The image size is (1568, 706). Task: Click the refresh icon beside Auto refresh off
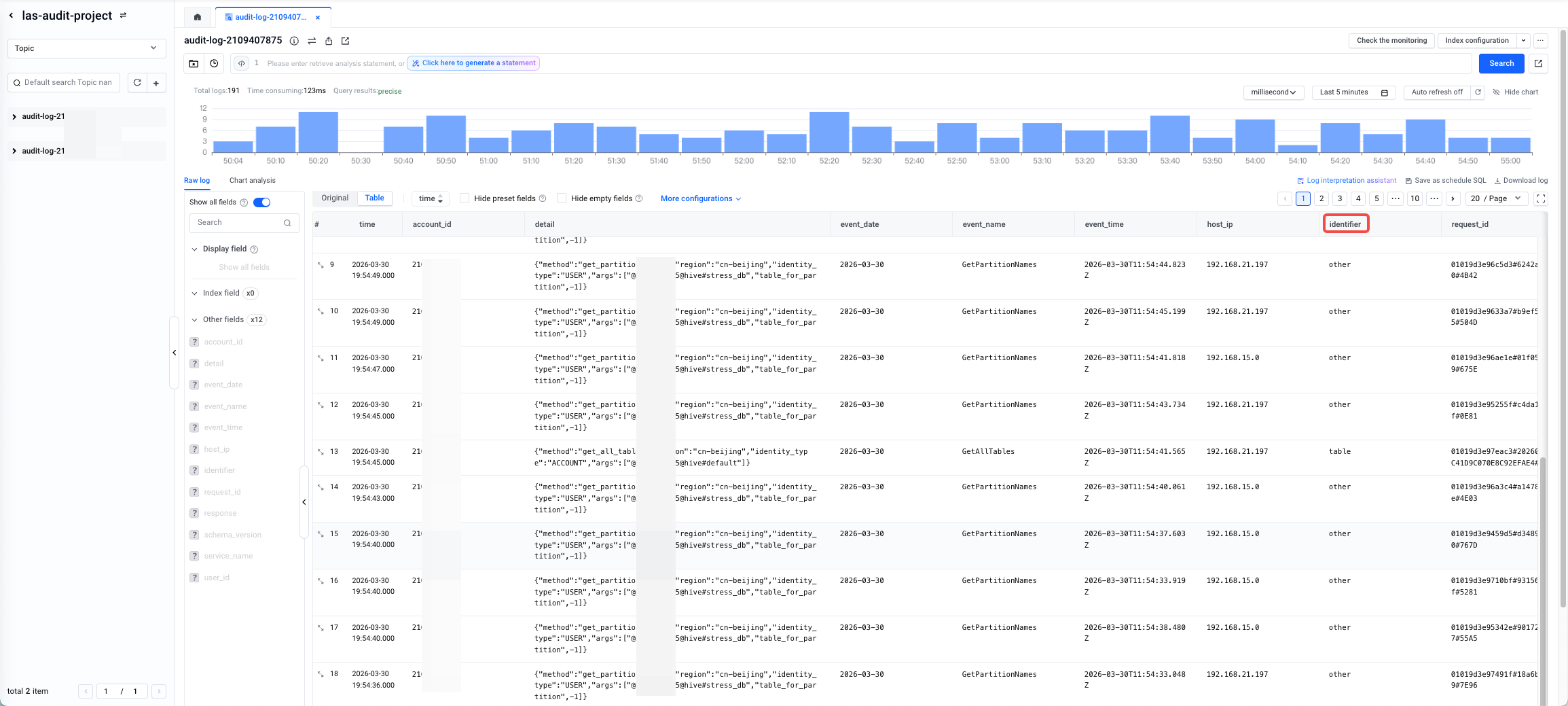point(1478,92)
